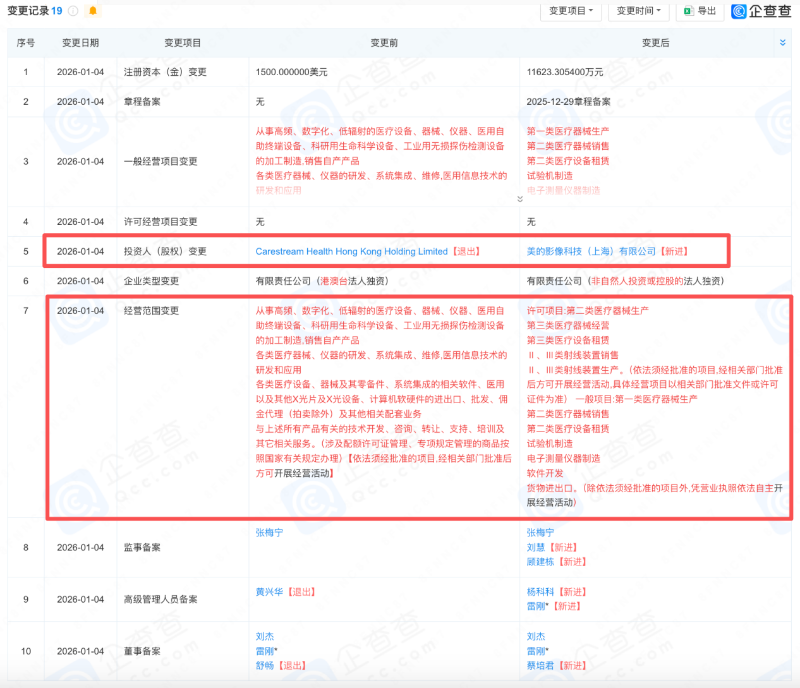Click the orange bell alert icon
Screen dimensions: 800x688
(93, 11)
